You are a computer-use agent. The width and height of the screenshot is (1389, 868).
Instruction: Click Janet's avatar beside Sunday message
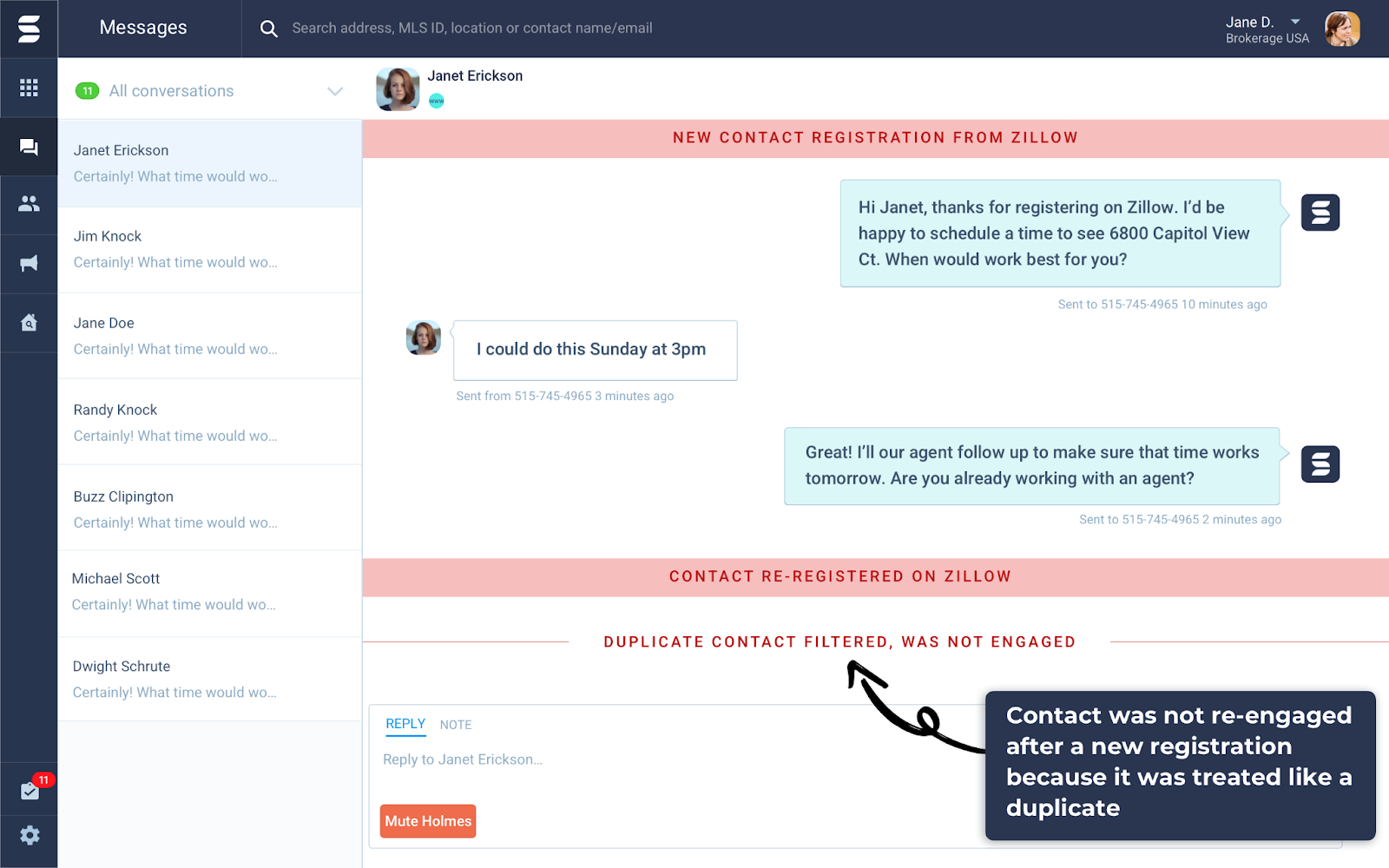click(x=424, y=338)
